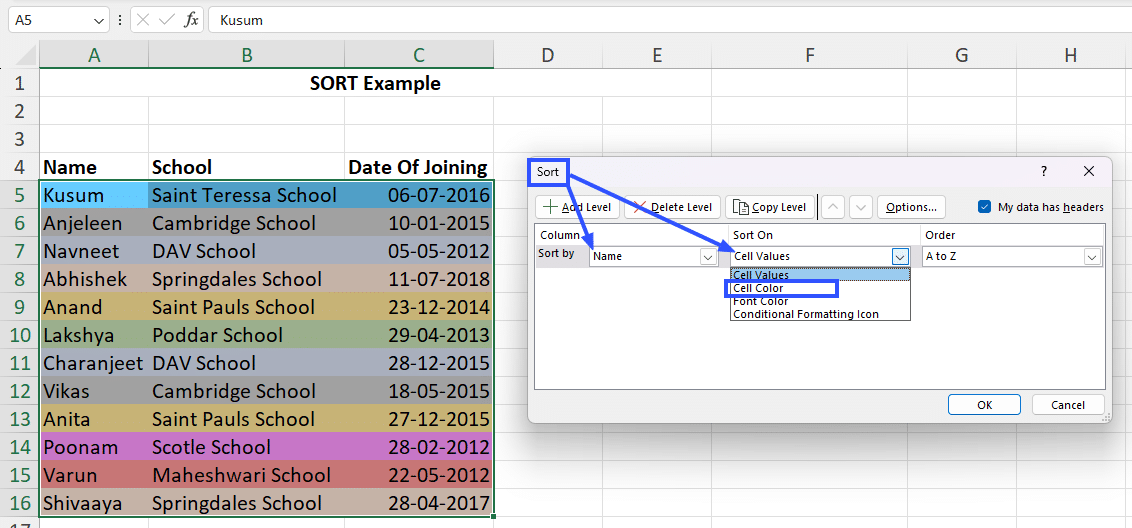Click the Move Down arrow in Sort dialog
Image resolution: width=1132 pixels, height=528 pixels.
pyautogui.click(x=861, y=207)
